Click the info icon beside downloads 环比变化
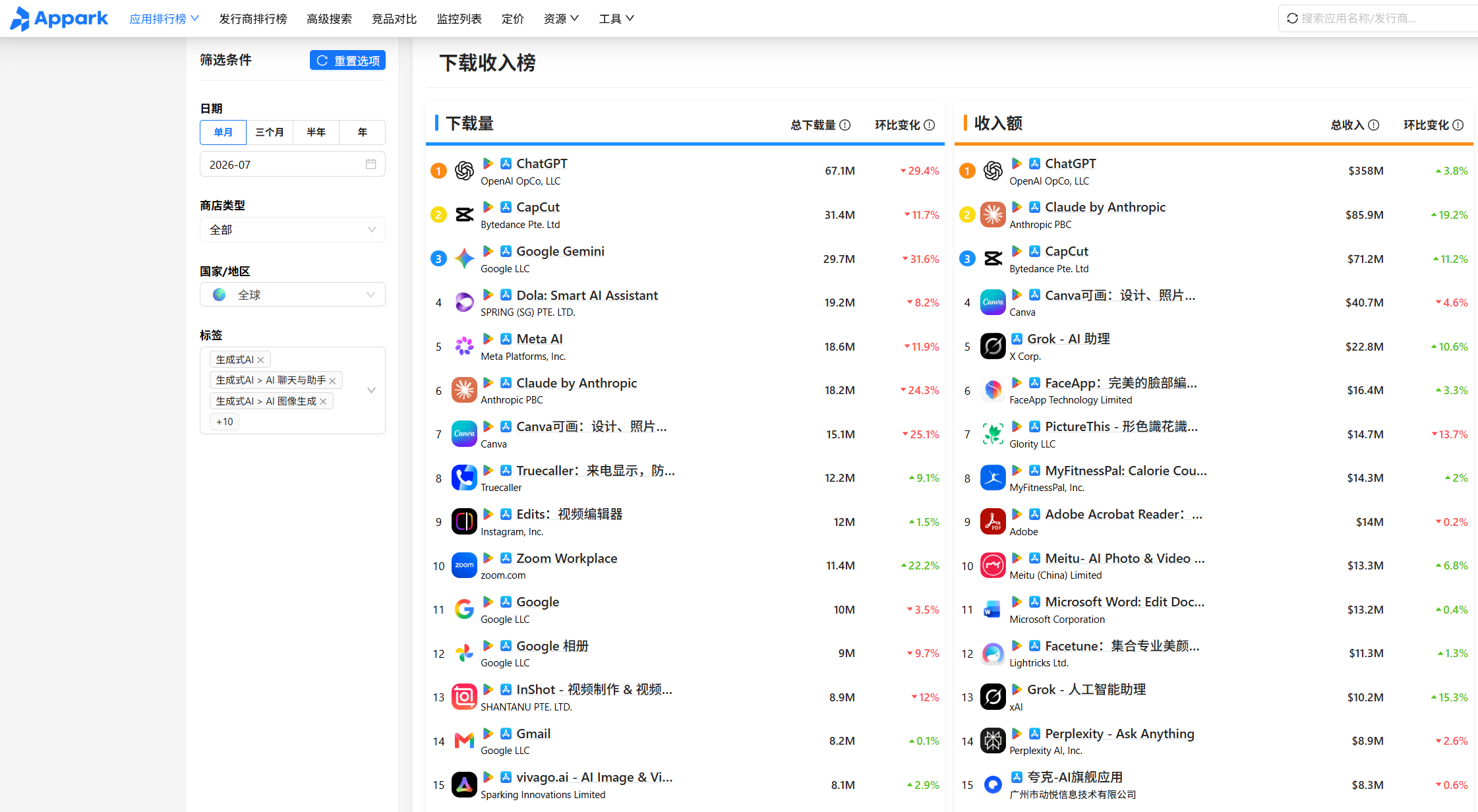1478x812 pixels. [930, 125]
